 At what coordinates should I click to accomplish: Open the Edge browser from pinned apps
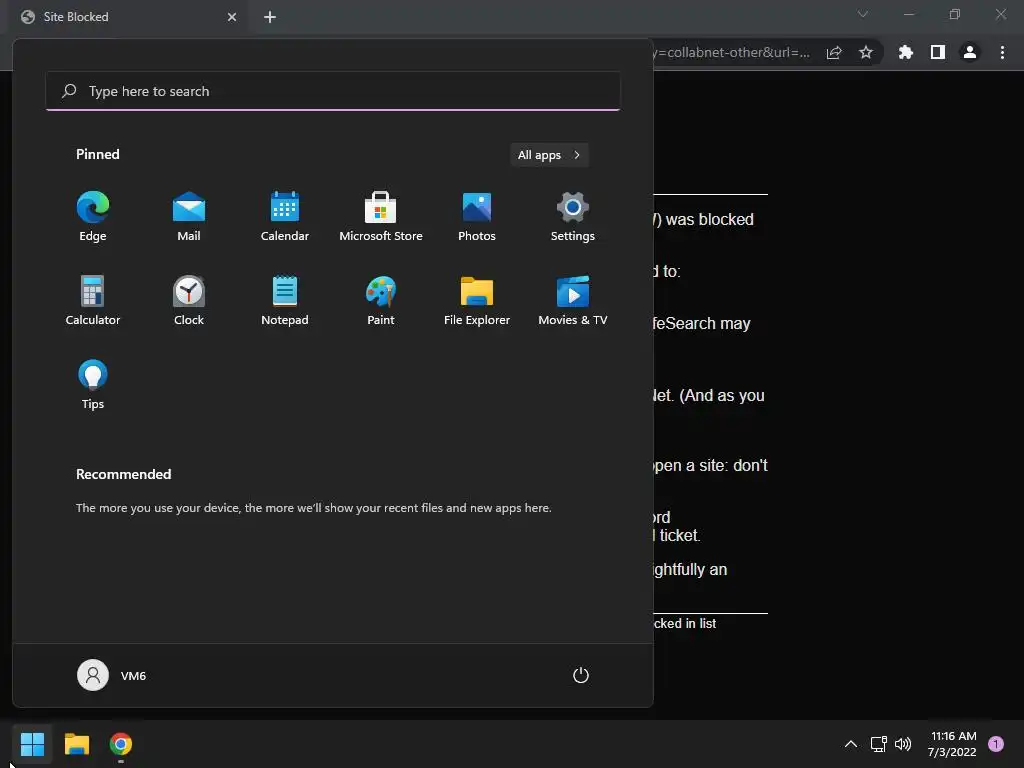93,217
